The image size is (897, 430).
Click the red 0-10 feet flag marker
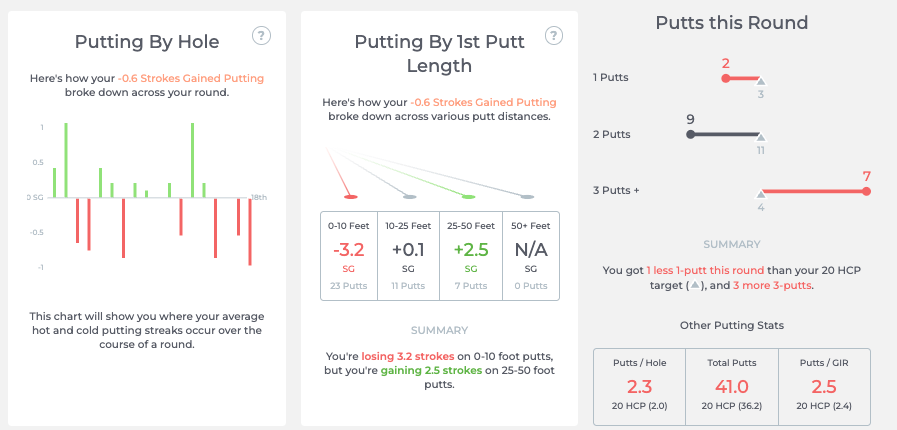(x=350, y=196)
